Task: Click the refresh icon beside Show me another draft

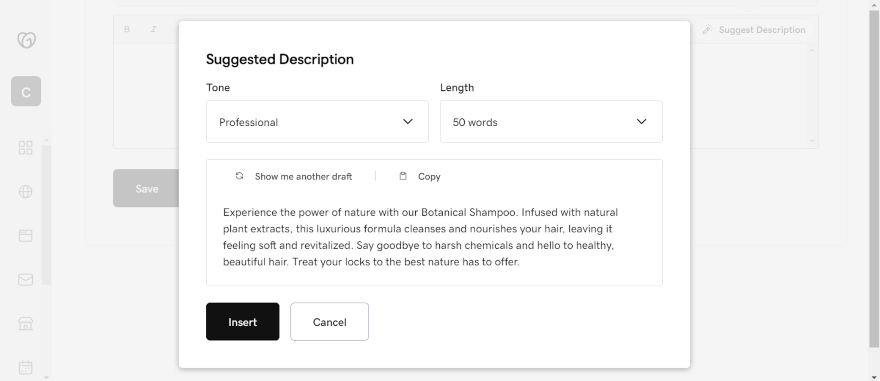Action: tap(239, 176)
